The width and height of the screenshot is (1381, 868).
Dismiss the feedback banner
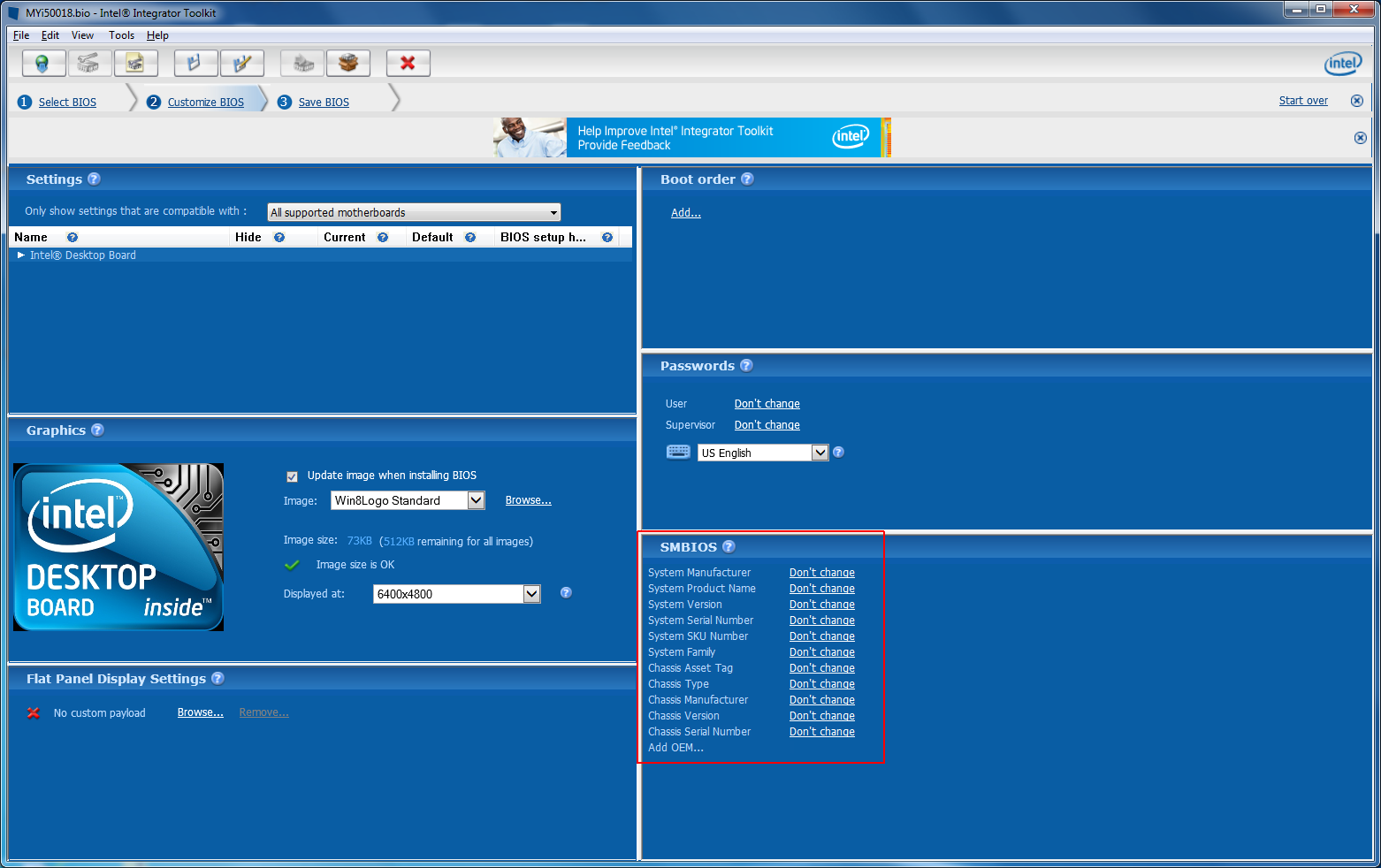[x=1360, y=138]
